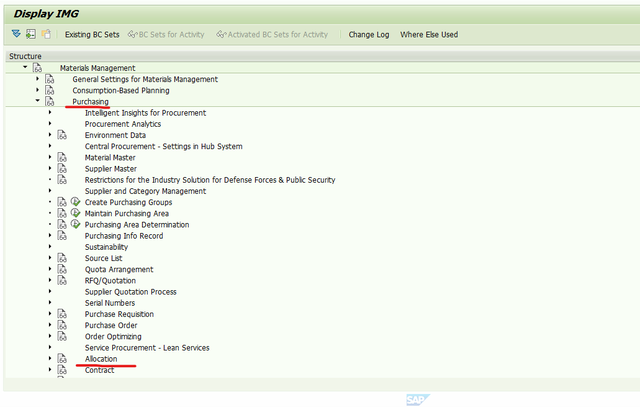Viewport: 640px width, 407px height.
Task: Open documentation icon for Maintain Purchasing Area
Action: [x=62, y=213]
